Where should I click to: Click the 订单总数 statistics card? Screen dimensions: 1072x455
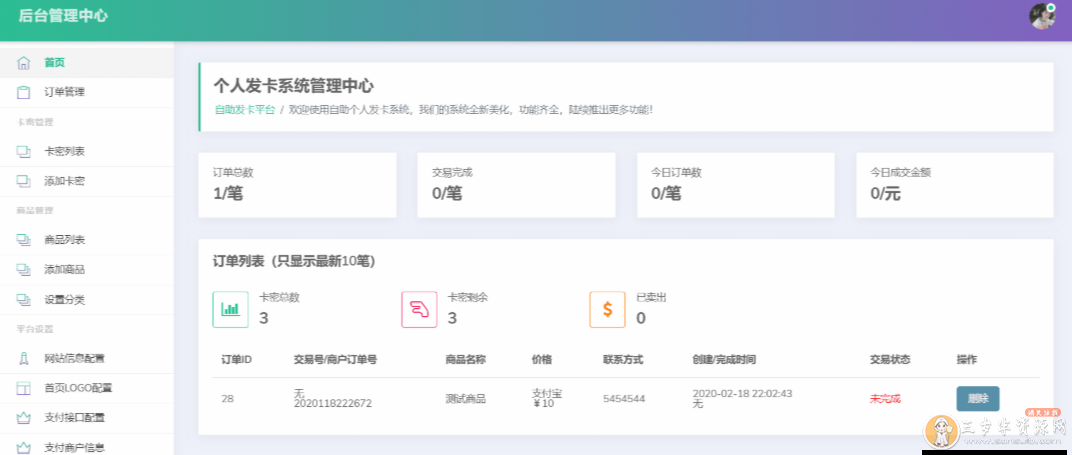(297, 184)
